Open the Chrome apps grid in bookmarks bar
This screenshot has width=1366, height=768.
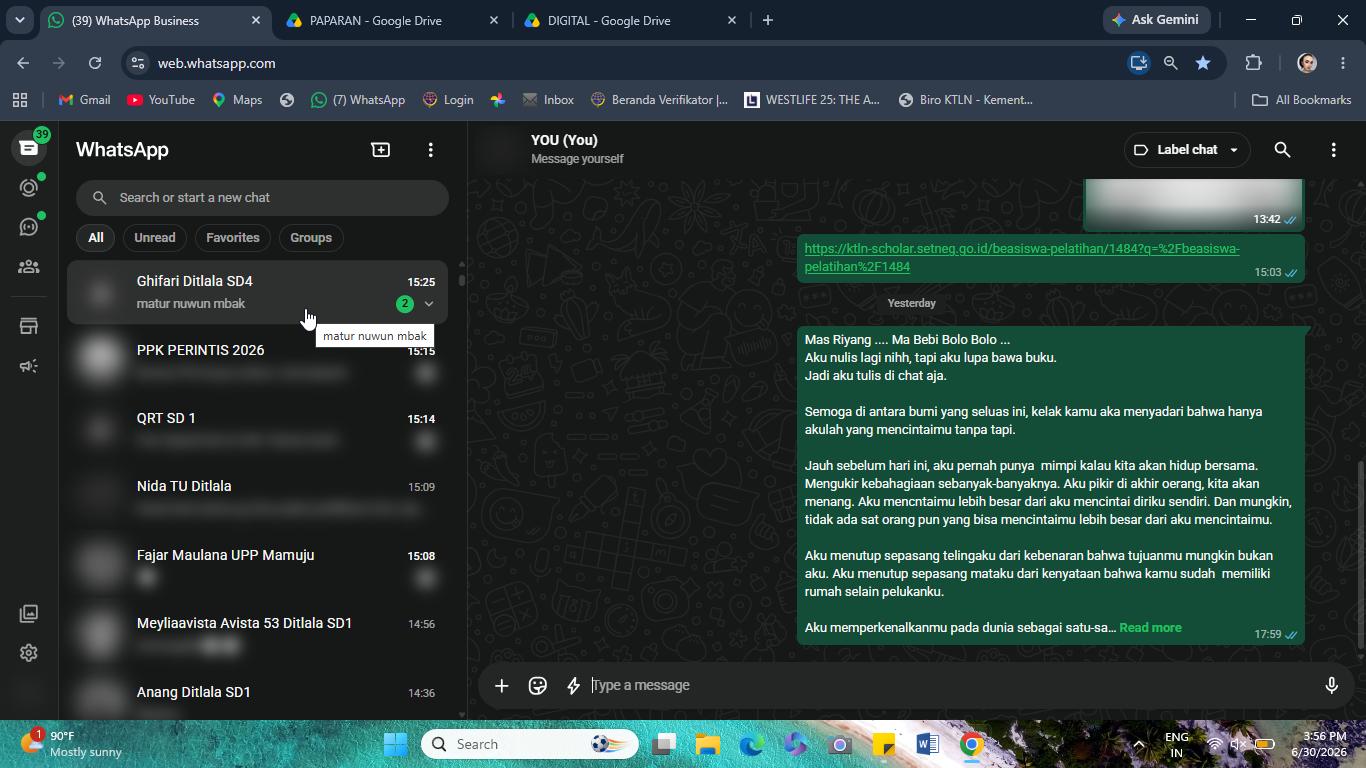[x=20, y=100]
